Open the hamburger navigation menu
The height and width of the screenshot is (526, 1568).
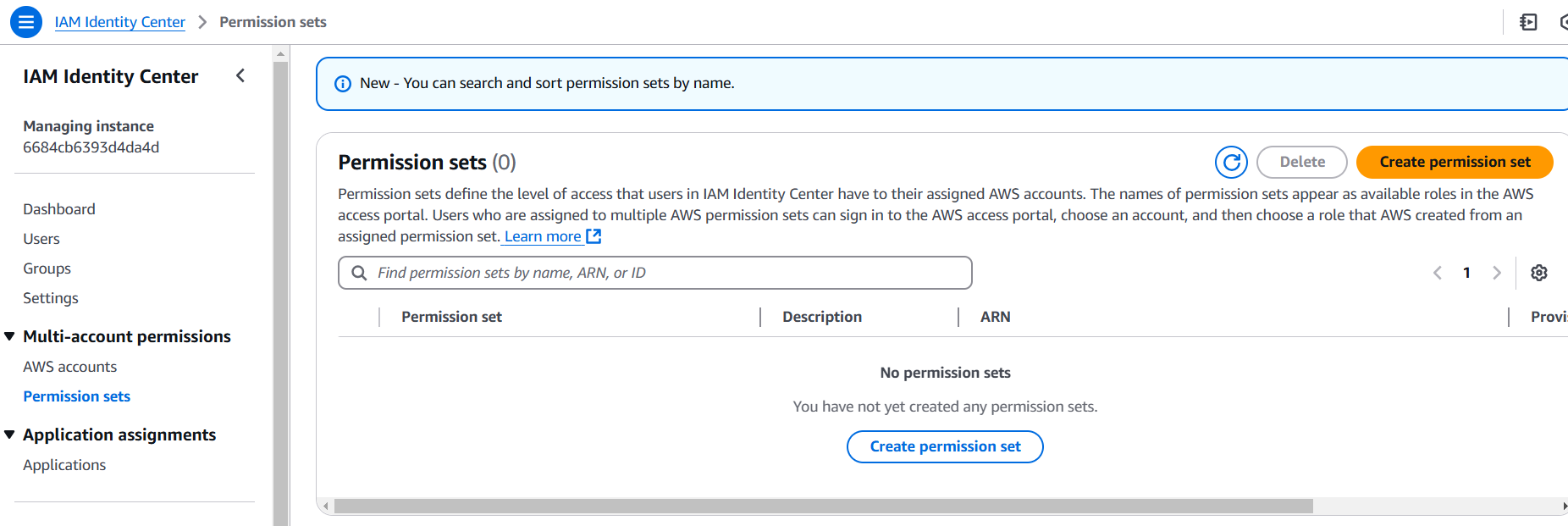pyautogui.click(x=26, y=22)
